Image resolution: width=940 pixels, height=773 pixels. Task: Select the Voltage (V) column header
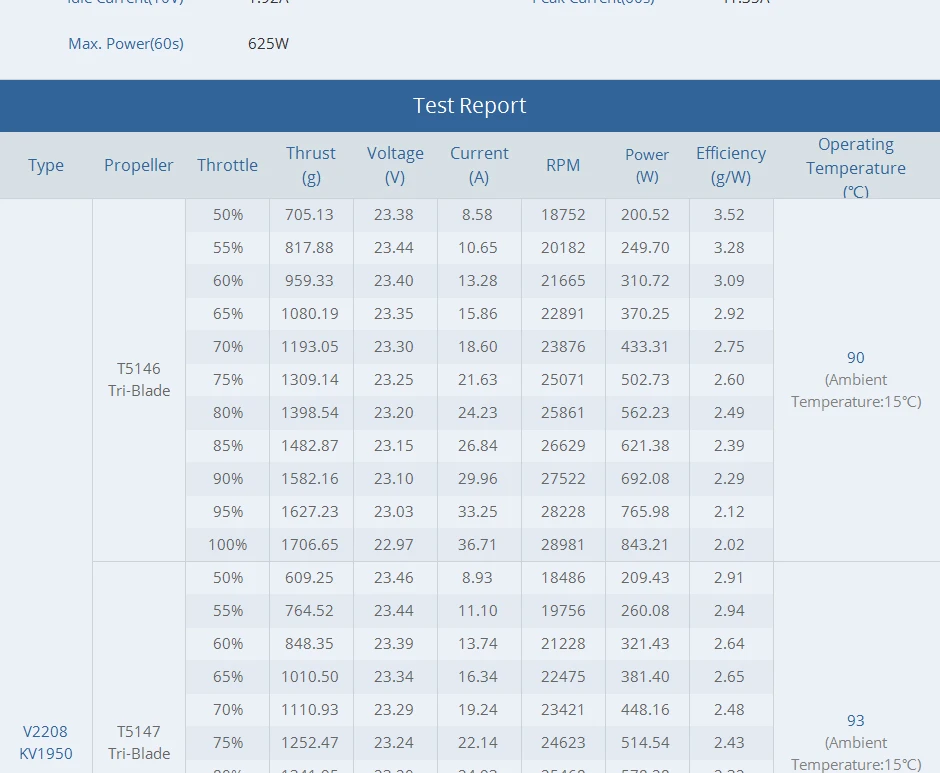395,165
